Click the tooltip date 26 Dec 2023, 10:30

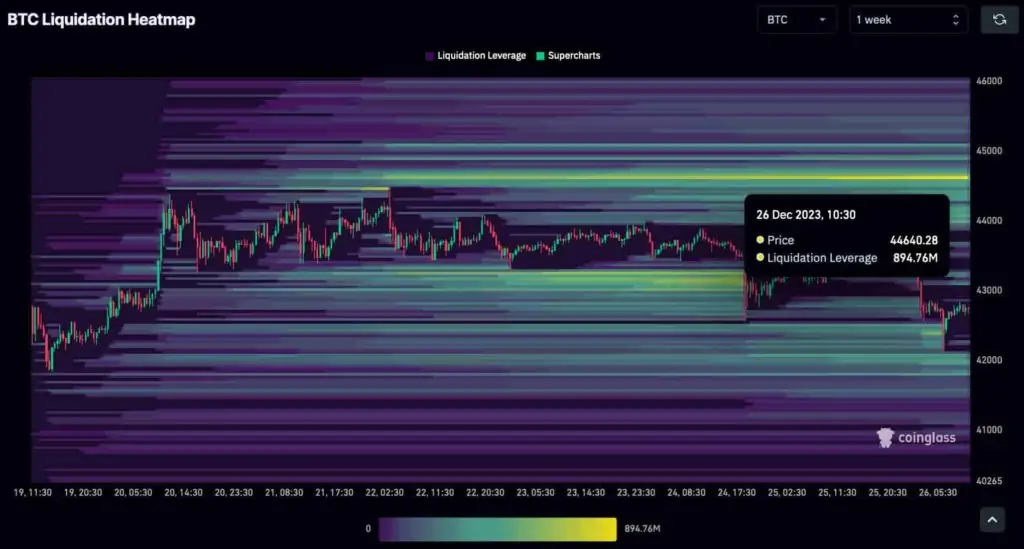806,215
